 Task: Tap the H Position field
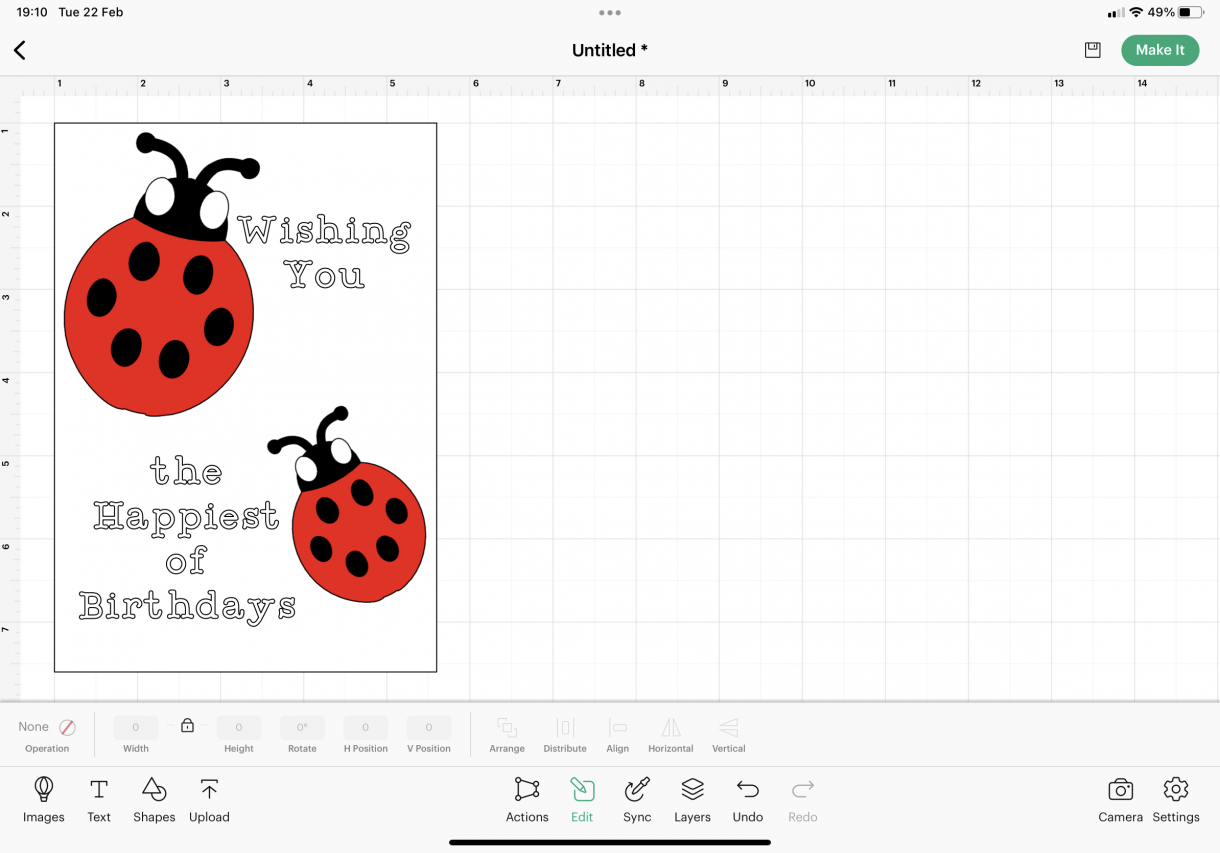coord(366,727)
